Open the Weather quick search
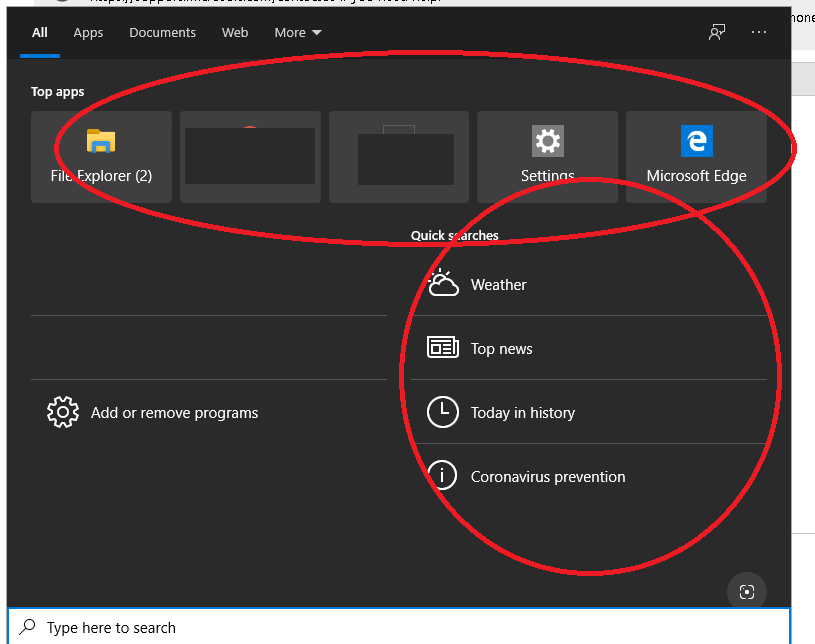Image resolution: width=815 pixels, height=644 pixels. [x=589, y=284]
